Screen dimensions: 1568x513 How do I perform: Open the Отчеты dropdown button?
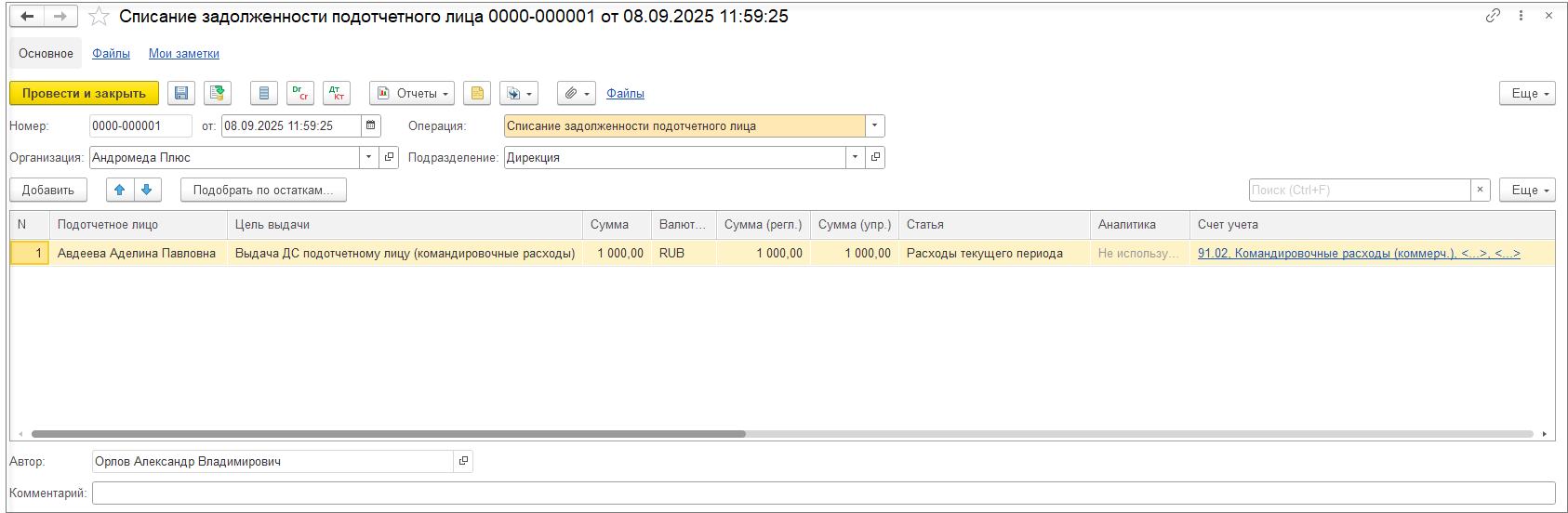tap(412, 93)
